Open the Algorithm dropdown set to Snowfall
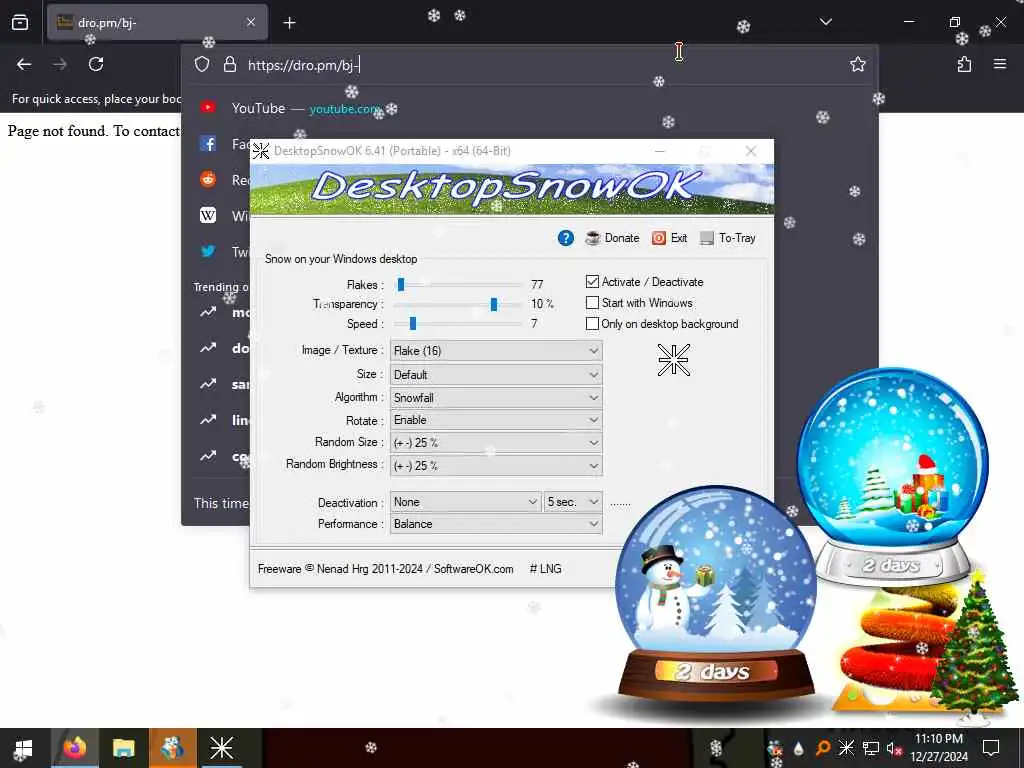 click(x=496, y=398)
